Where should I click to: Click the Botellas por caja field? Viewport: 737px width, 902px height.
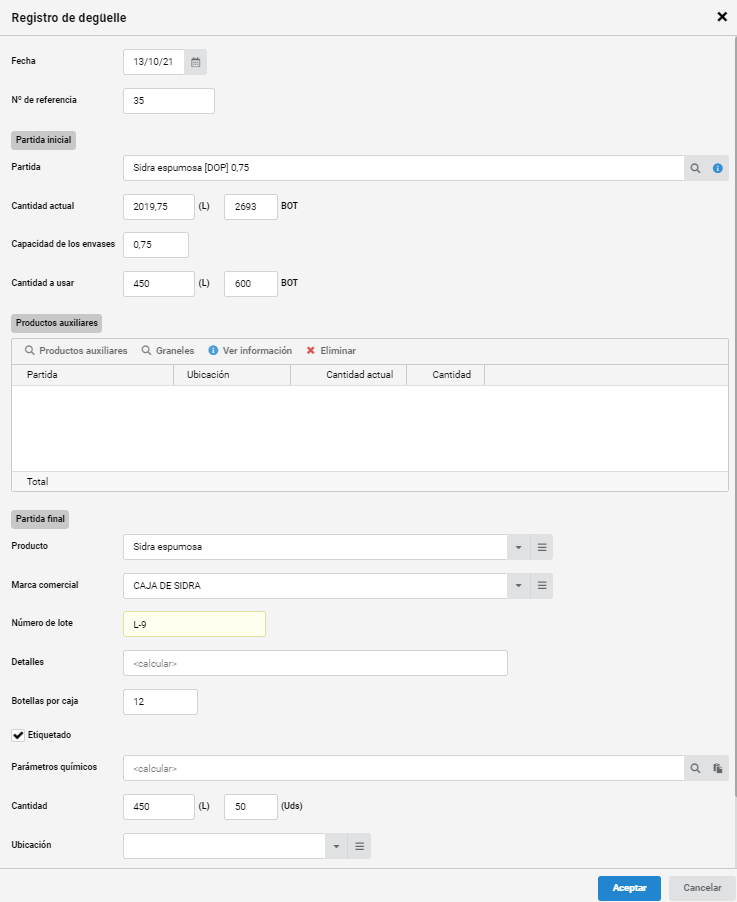coord(161,702)
